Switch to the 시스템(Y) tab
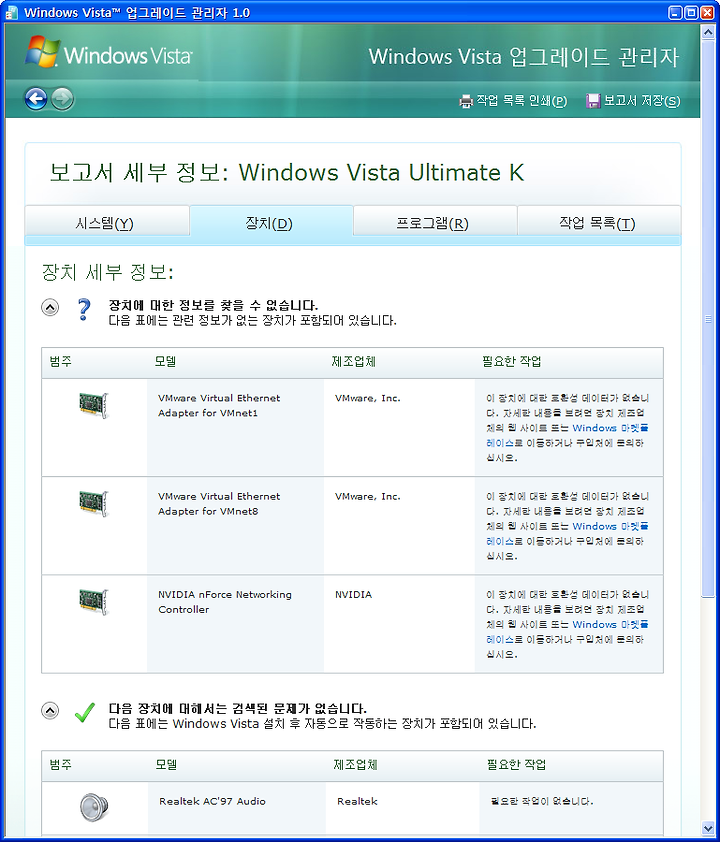The image size is (720, 842). (107, 221)
